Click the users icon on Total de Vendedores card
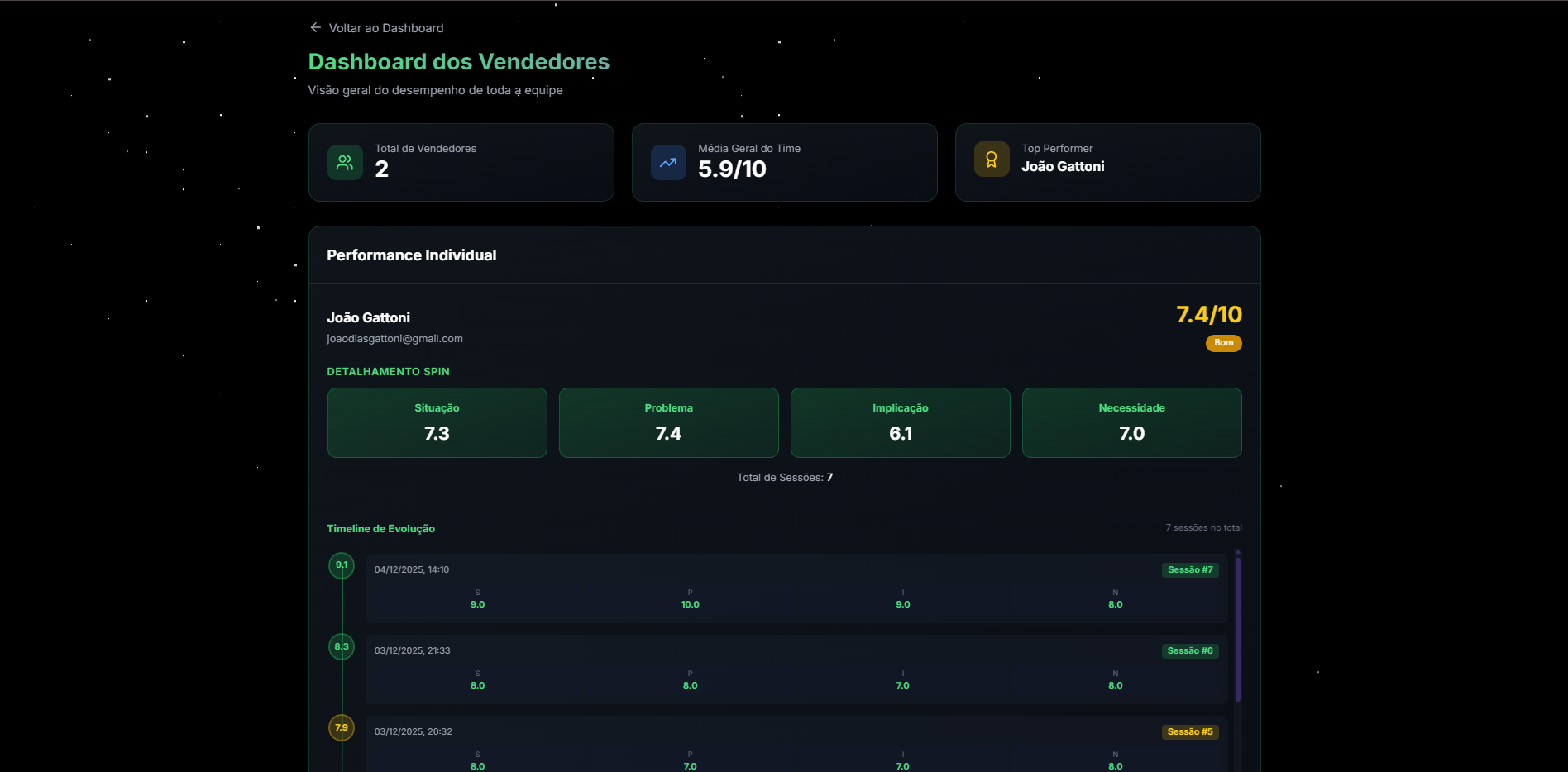This screenshot has width=1568, height=772. (344, 162)
